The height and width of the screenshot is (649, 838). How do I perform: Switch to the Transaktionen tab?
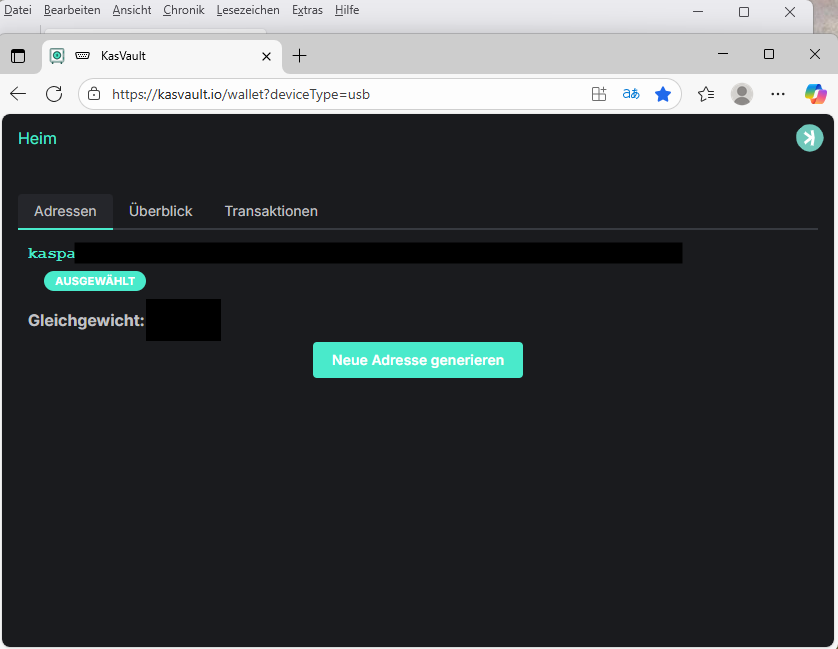coord(271,211)
